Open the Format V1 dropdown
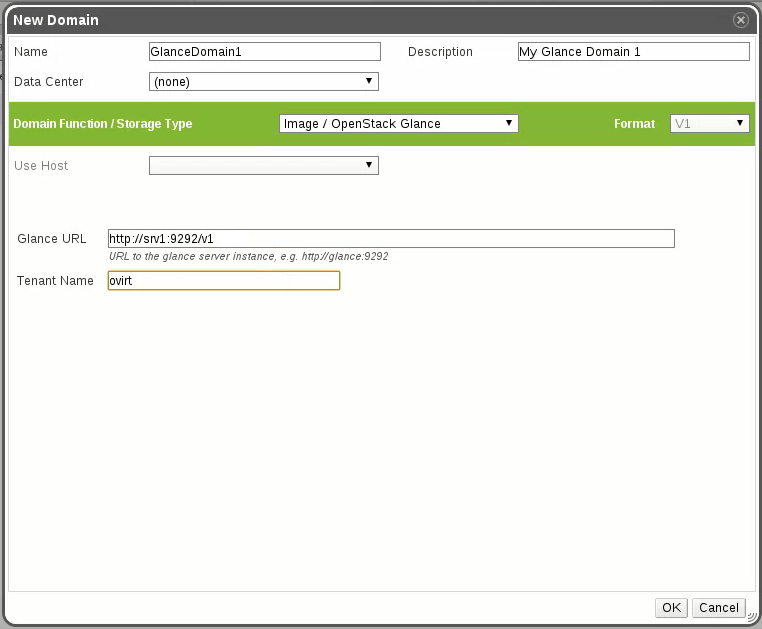This screenshot has height=629, width=762. click(709, 124)
